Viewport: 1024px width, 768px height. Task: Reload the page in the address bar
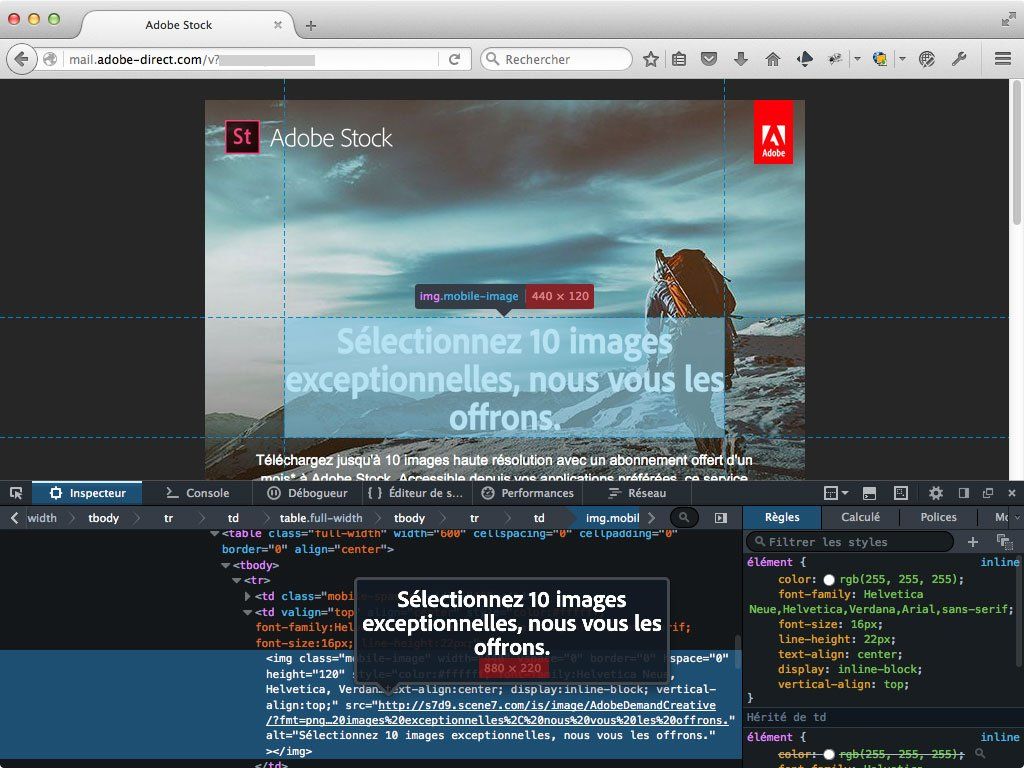(x=454, y=59)
